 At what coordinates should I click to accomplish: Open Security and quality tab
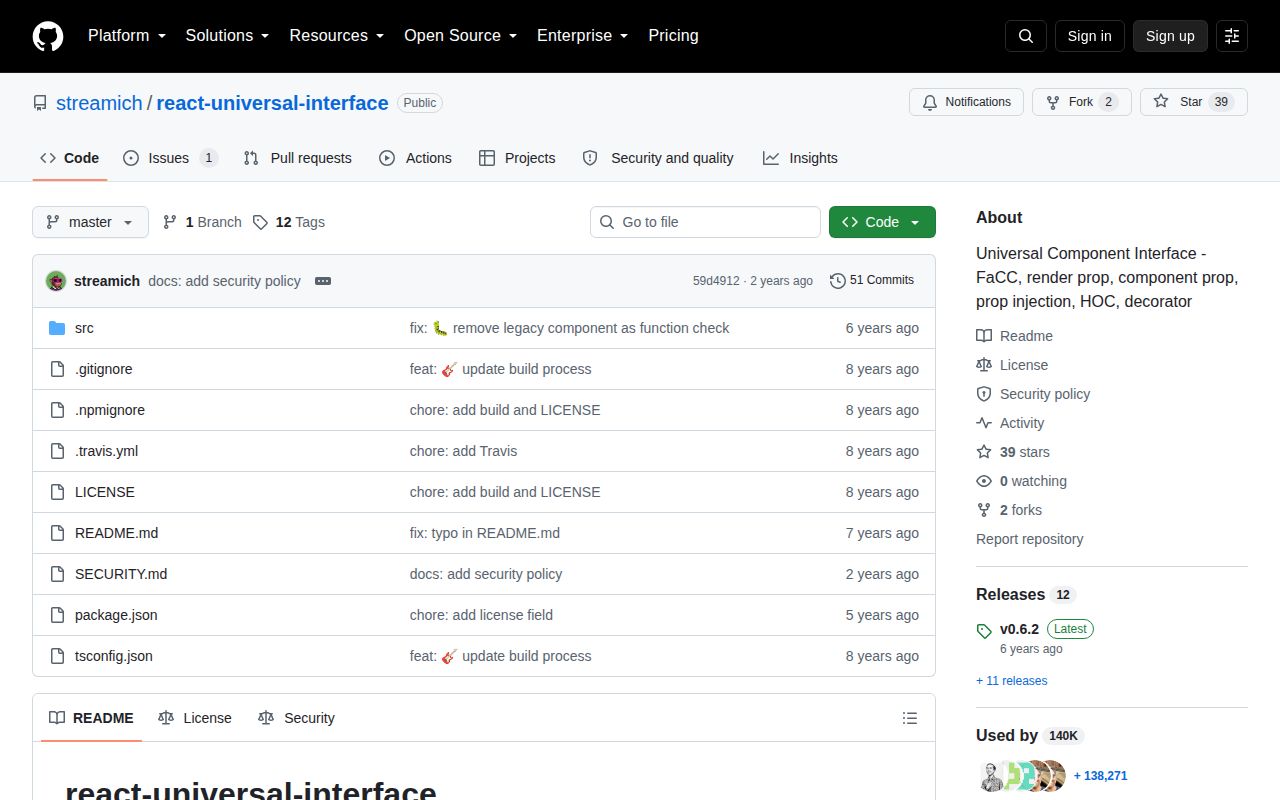(658, 158)
